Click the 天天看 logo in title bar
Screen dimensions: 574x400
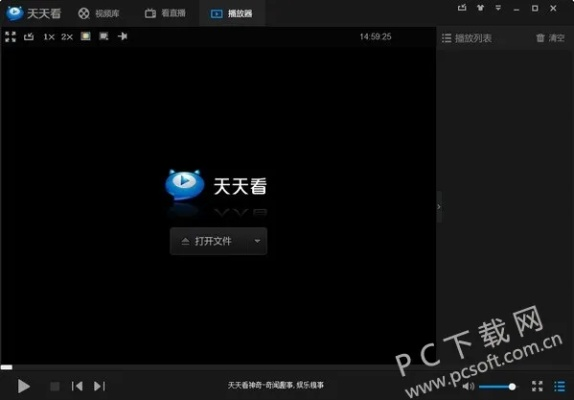[x=33, y=13]
